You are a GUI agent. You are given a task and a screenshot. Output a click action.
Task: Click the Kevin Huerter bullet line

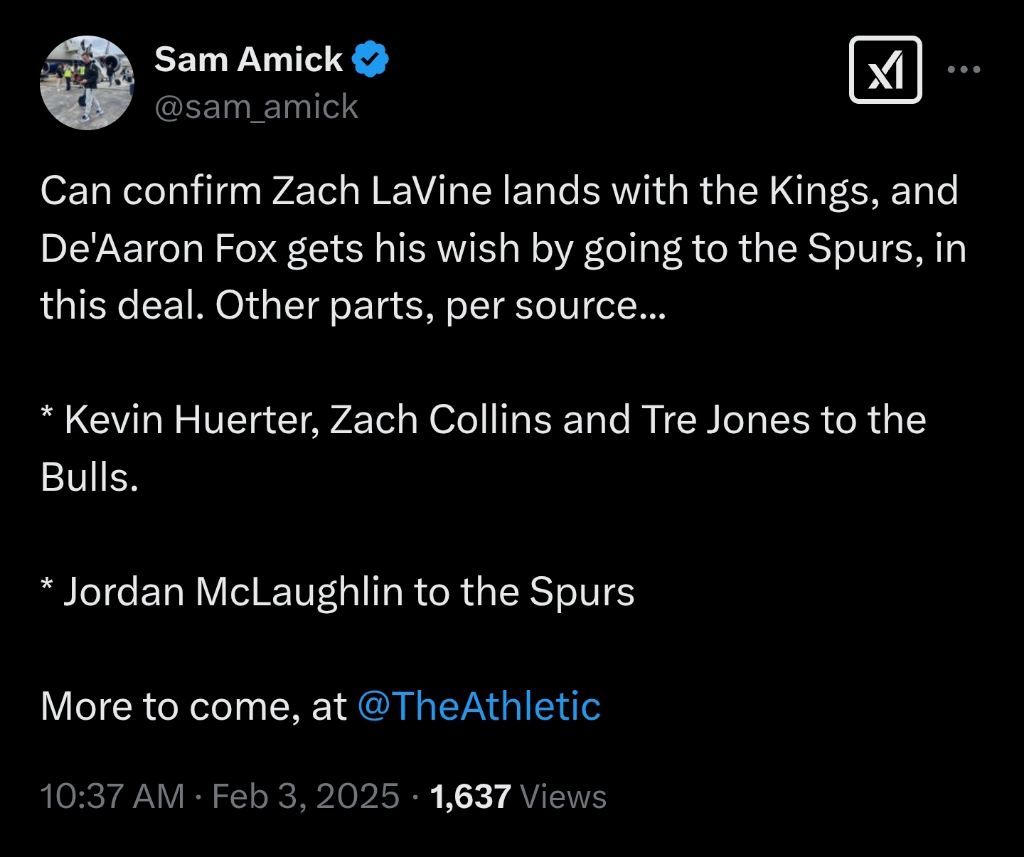pyautogui.click(x=482, y=419)
